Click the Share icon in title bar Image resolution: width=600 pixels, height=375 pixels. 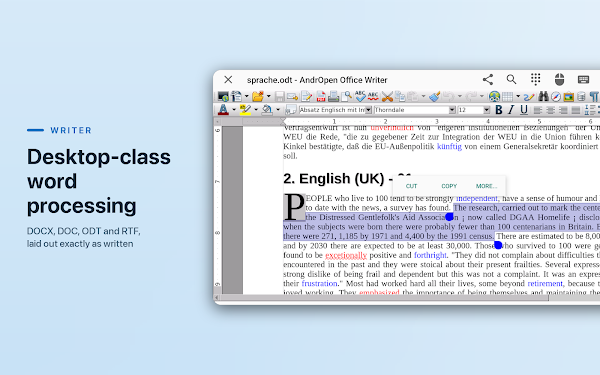tap(488, 80)
